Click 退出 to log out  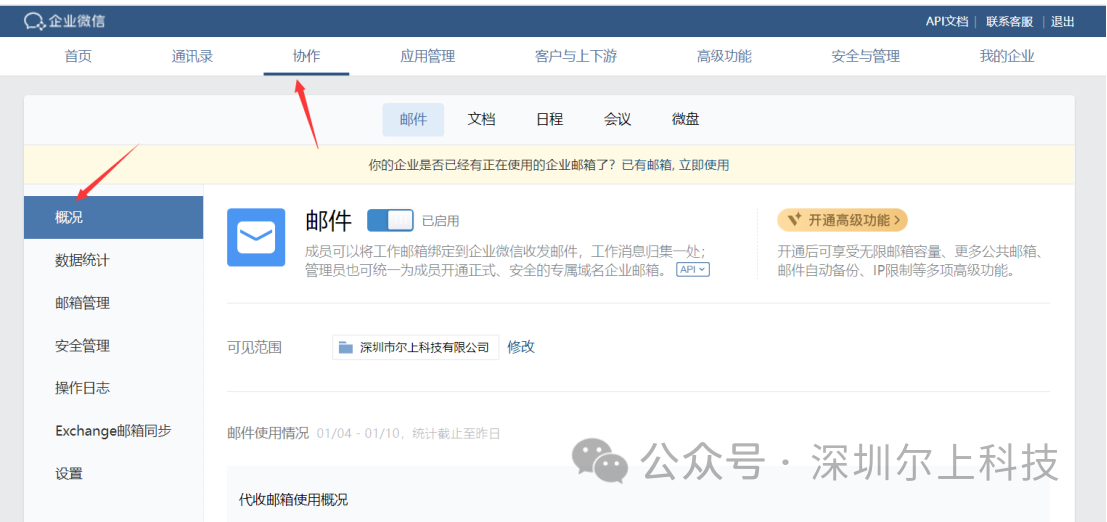[x=1063, y=21]
